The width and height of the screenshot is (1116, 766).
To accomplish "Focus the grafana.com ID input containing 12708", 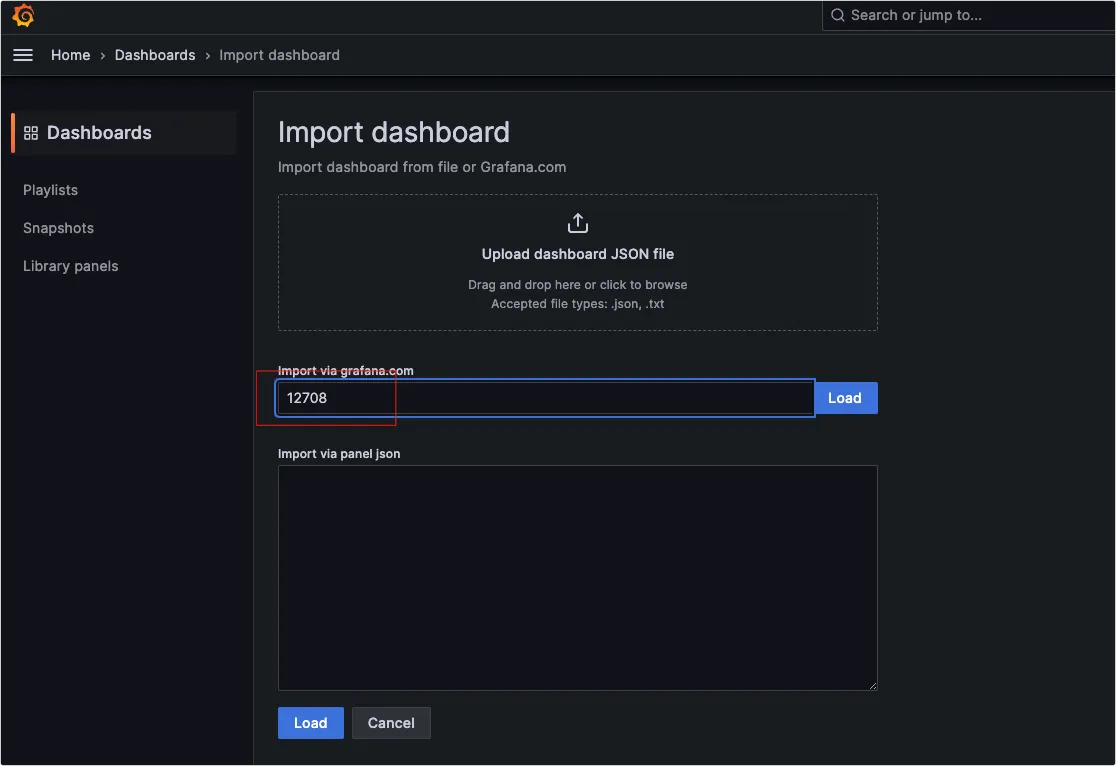I will pos(545,398).
